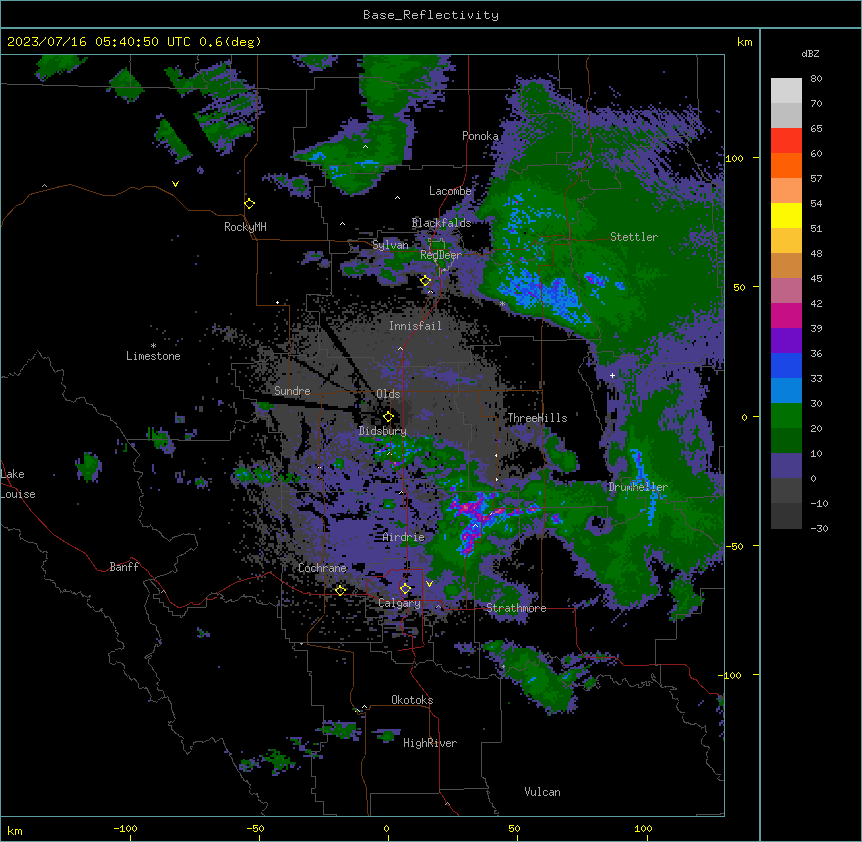Pick the light blue legend band near 33

click(786, 391)
